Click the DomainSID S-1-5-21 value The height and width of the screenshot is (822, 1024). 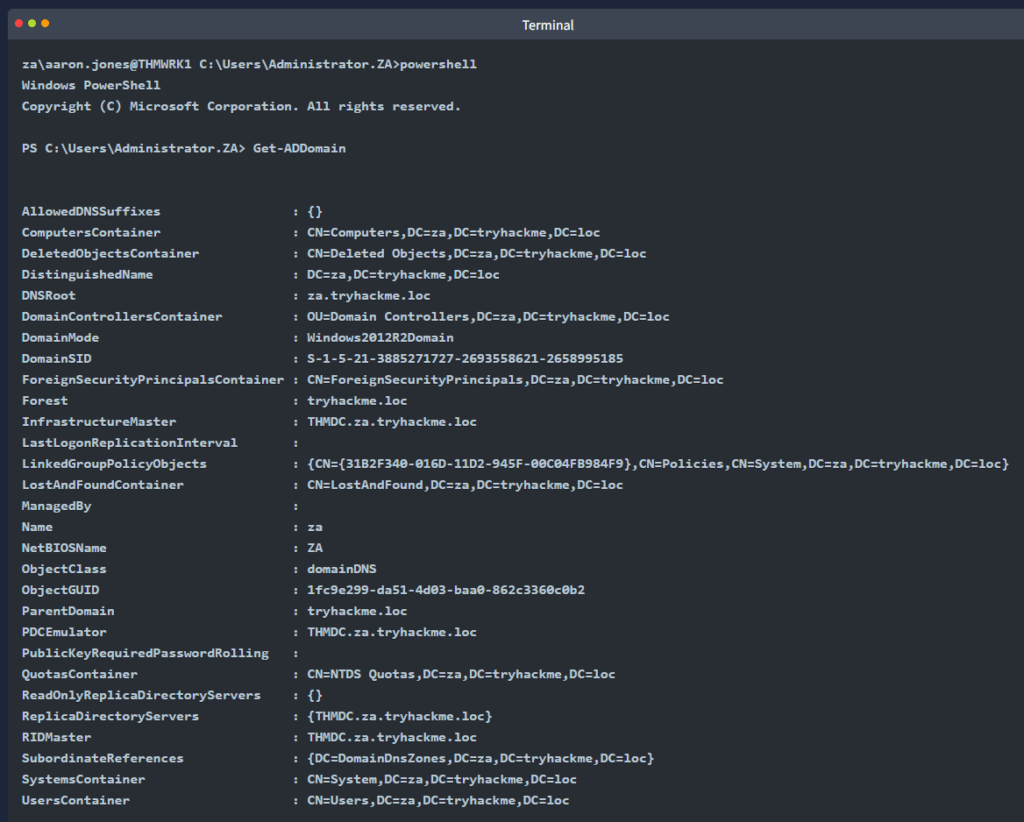coord(465,358)
